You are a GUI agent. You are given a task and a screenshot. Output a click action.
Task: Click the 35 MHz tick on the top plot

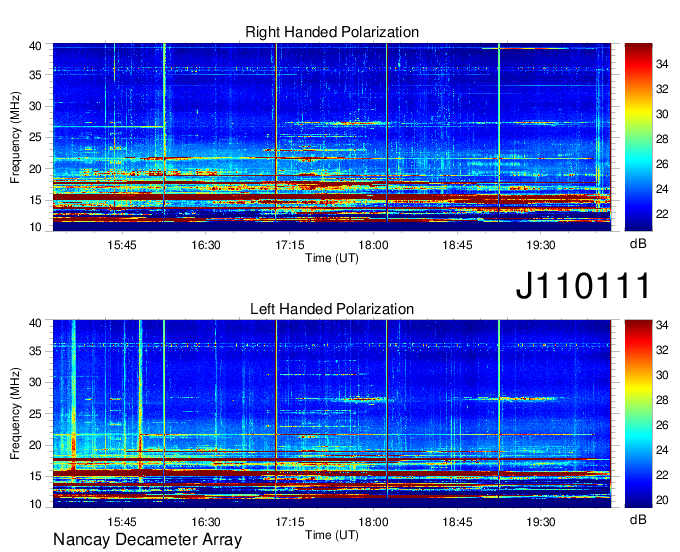[35, 75]
